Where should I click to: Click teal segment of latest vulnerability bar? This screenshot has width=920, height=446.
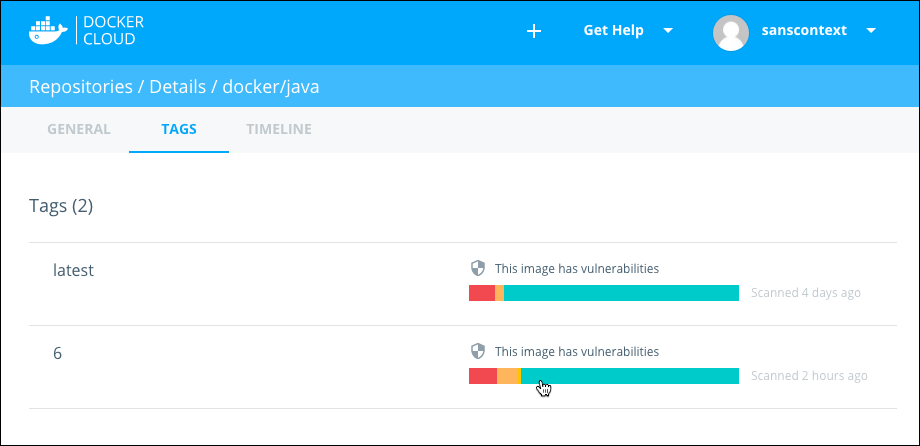click(x=620, y=293)
